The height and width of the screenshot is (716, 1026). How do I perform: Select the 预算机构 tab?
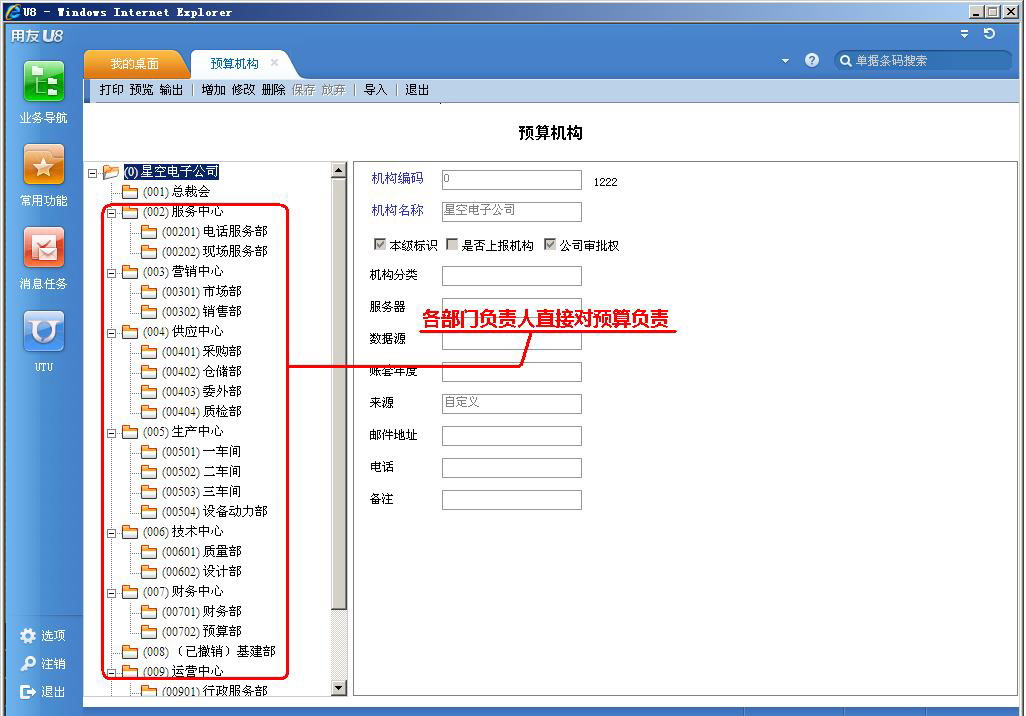coord(234,64)
